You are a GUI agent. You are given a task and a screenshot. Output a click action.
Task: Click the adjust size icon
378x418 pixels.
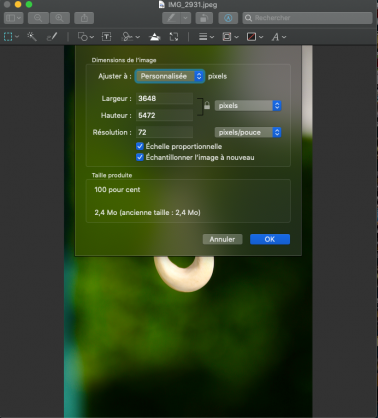point(174,37)
